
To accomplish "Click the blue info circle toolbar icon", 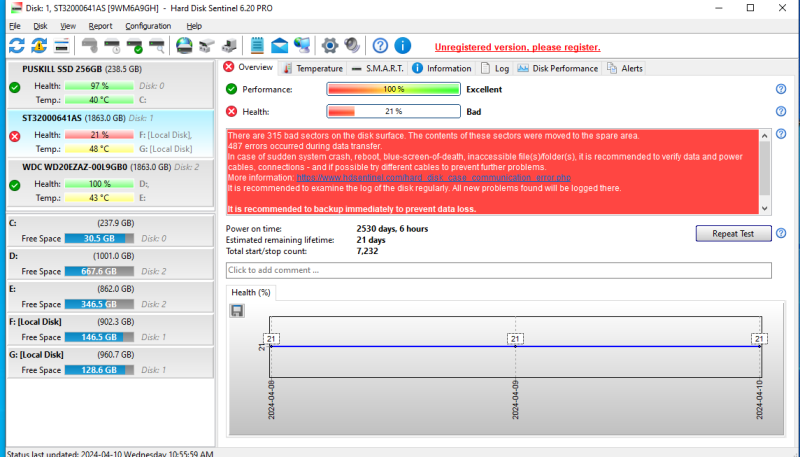I will click(x=403, y=46).
